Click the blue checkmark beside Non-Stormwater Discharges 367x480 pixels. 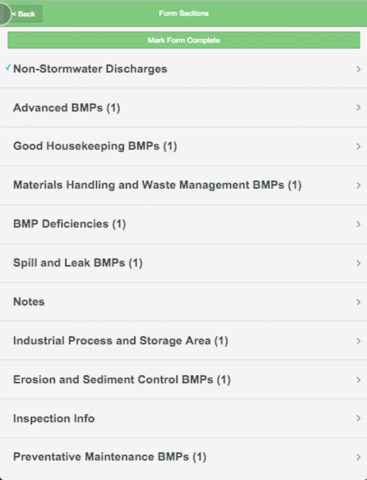point(8,68)
